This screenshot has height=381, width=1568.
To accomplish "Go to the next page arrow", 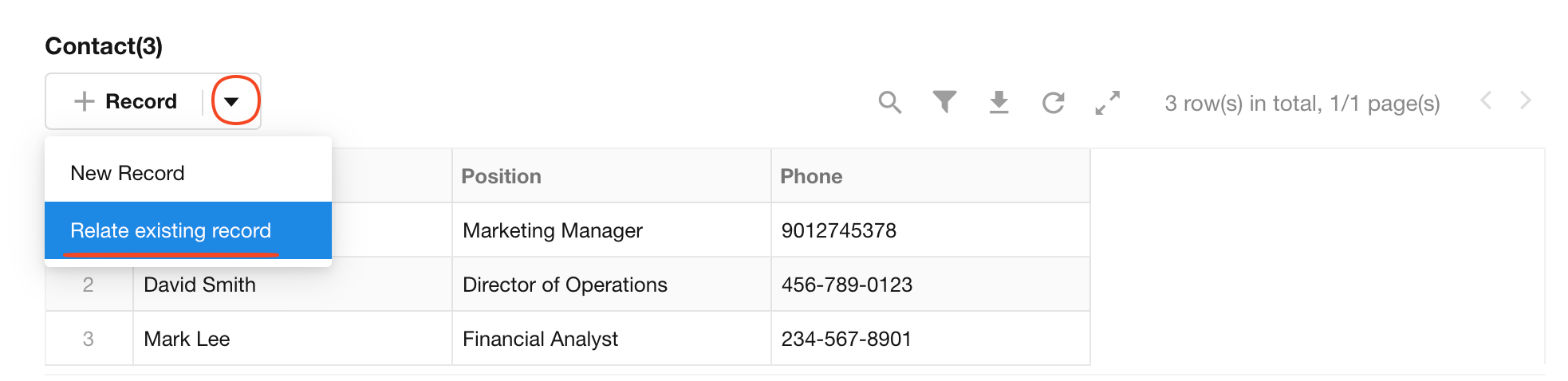I will click(x=1525, y=100).
